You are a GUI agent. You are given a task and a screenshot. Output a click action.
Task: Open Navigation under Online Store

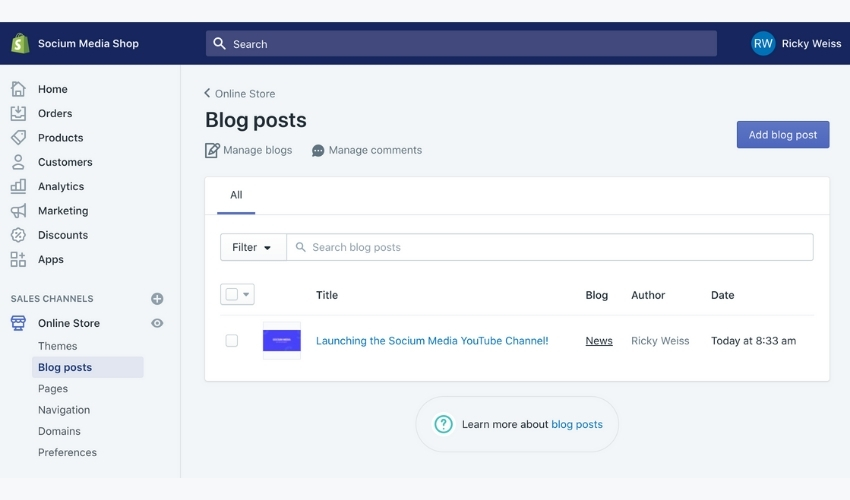64,410
